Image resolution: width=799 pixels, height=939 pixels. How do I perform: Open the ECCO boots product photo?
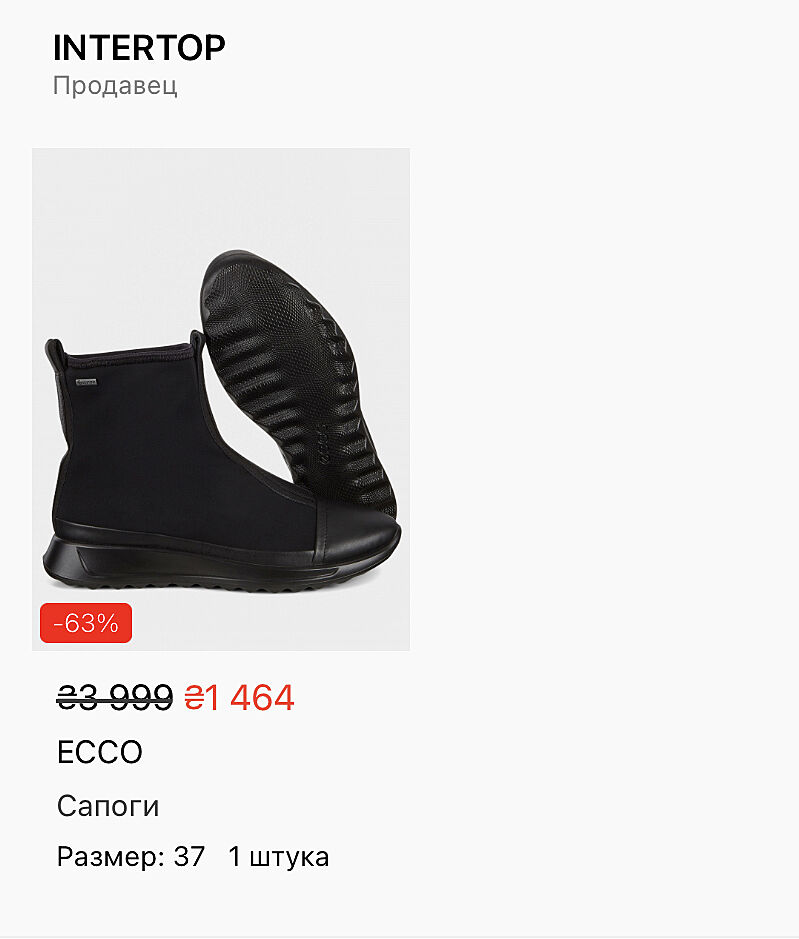221,399
